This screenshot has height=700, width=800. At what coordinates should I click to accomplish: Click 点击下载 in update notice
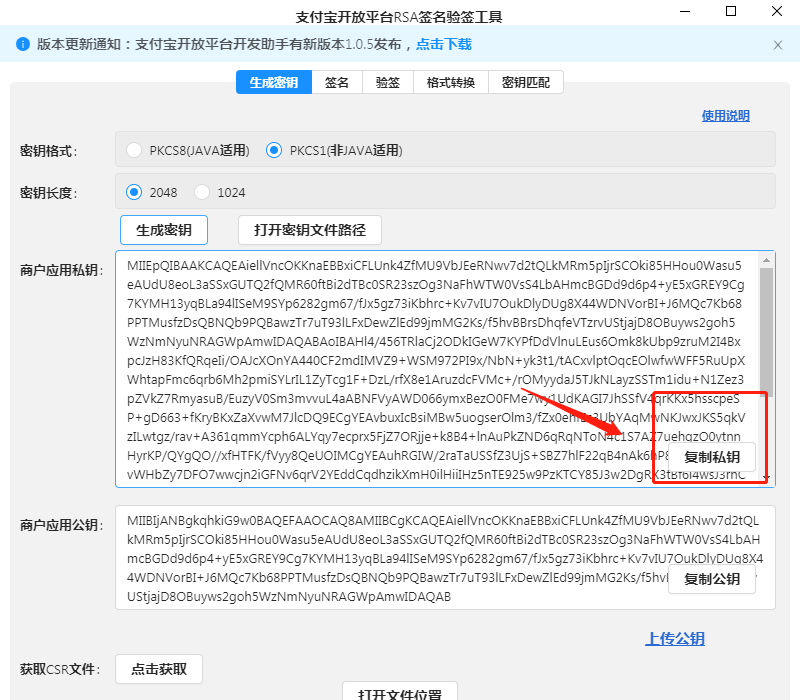coord(444,44)
